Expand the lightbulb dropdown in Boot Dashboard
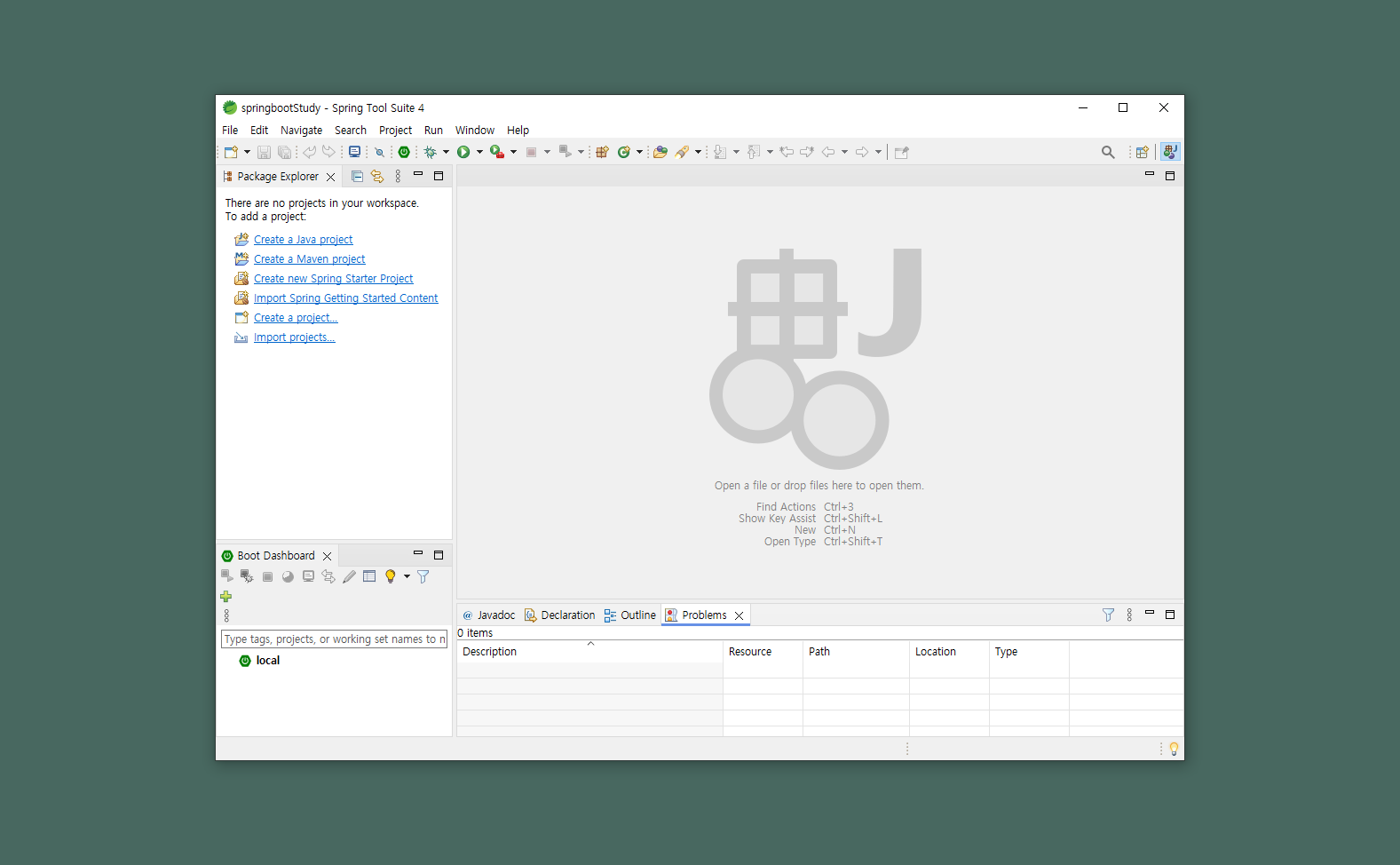The height and width of the screenshot is (865, 1400). tap(407, 576)
